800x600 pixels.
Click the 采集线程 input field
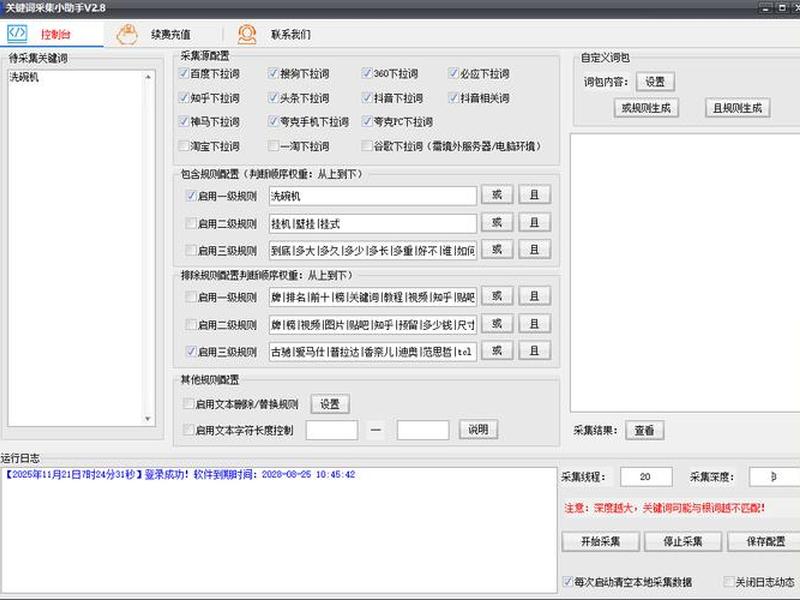[x=646, y=477]
